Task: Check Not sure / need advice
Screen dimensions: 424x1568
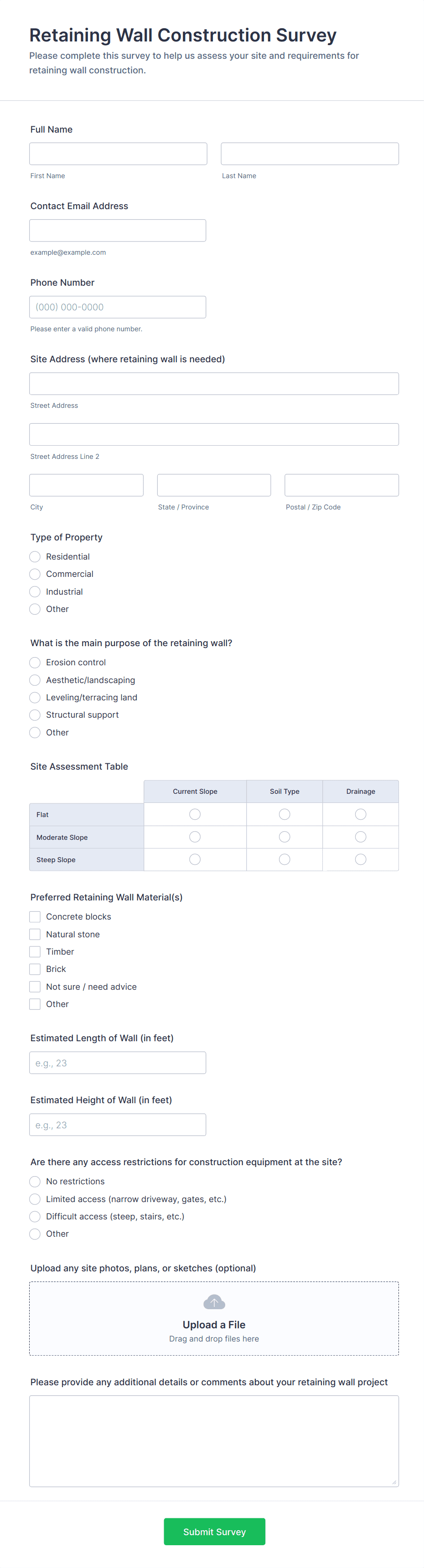Action: (36, 987)
